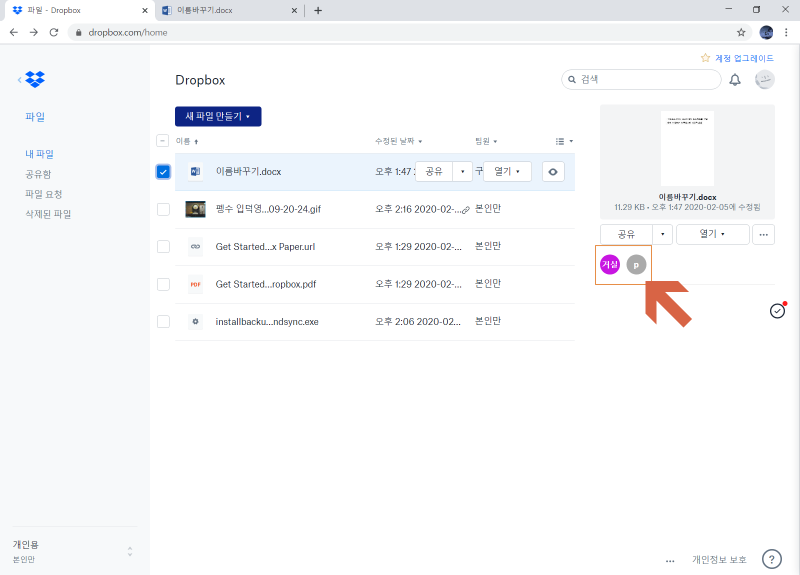Open the 개인정보 보호 link
The height and width of the screenshot is (575, 800).
click(x=719, y=560)
